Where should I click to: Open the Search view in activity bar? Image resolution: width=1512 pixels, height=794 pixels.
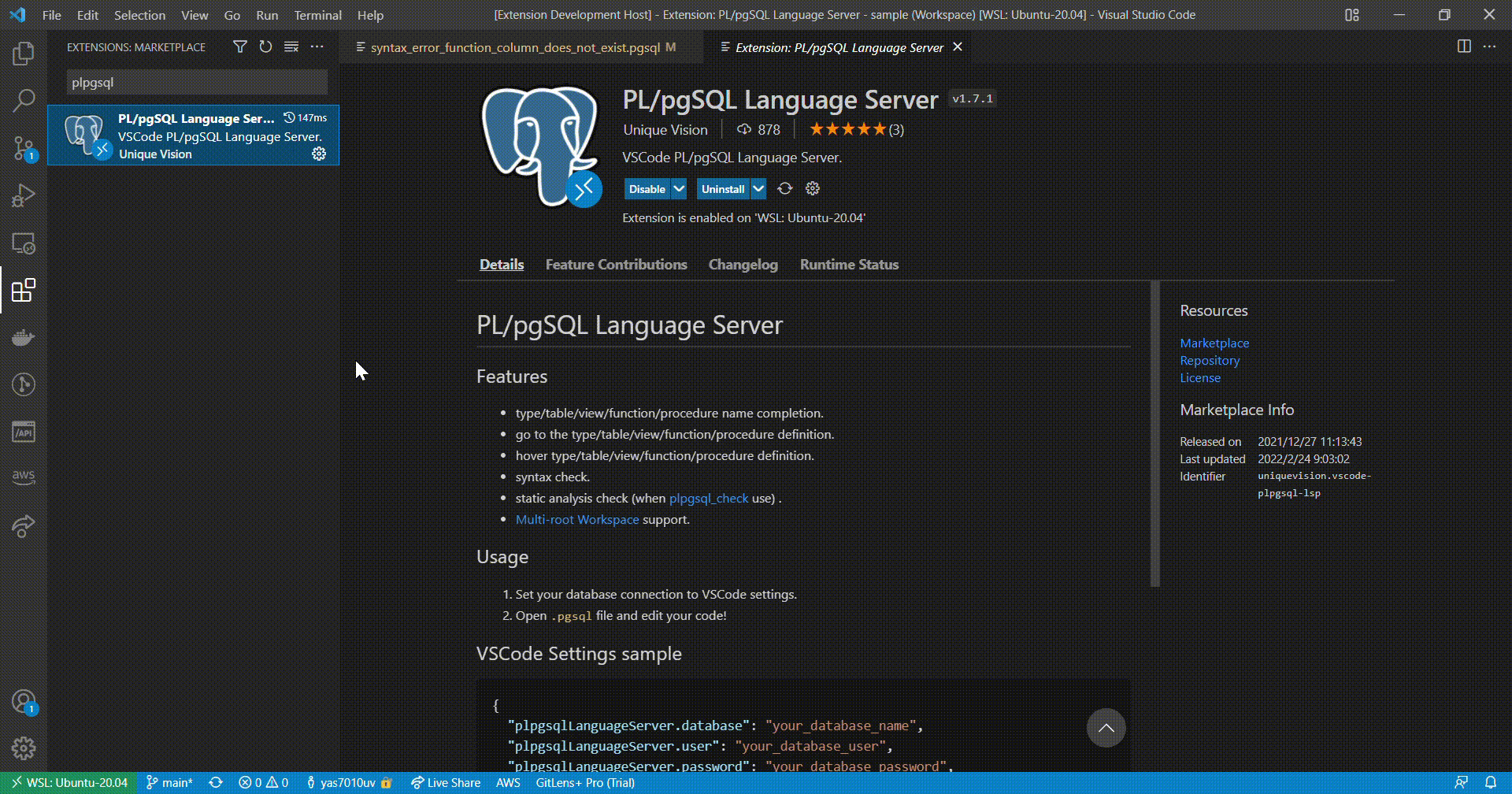(24, 101)
